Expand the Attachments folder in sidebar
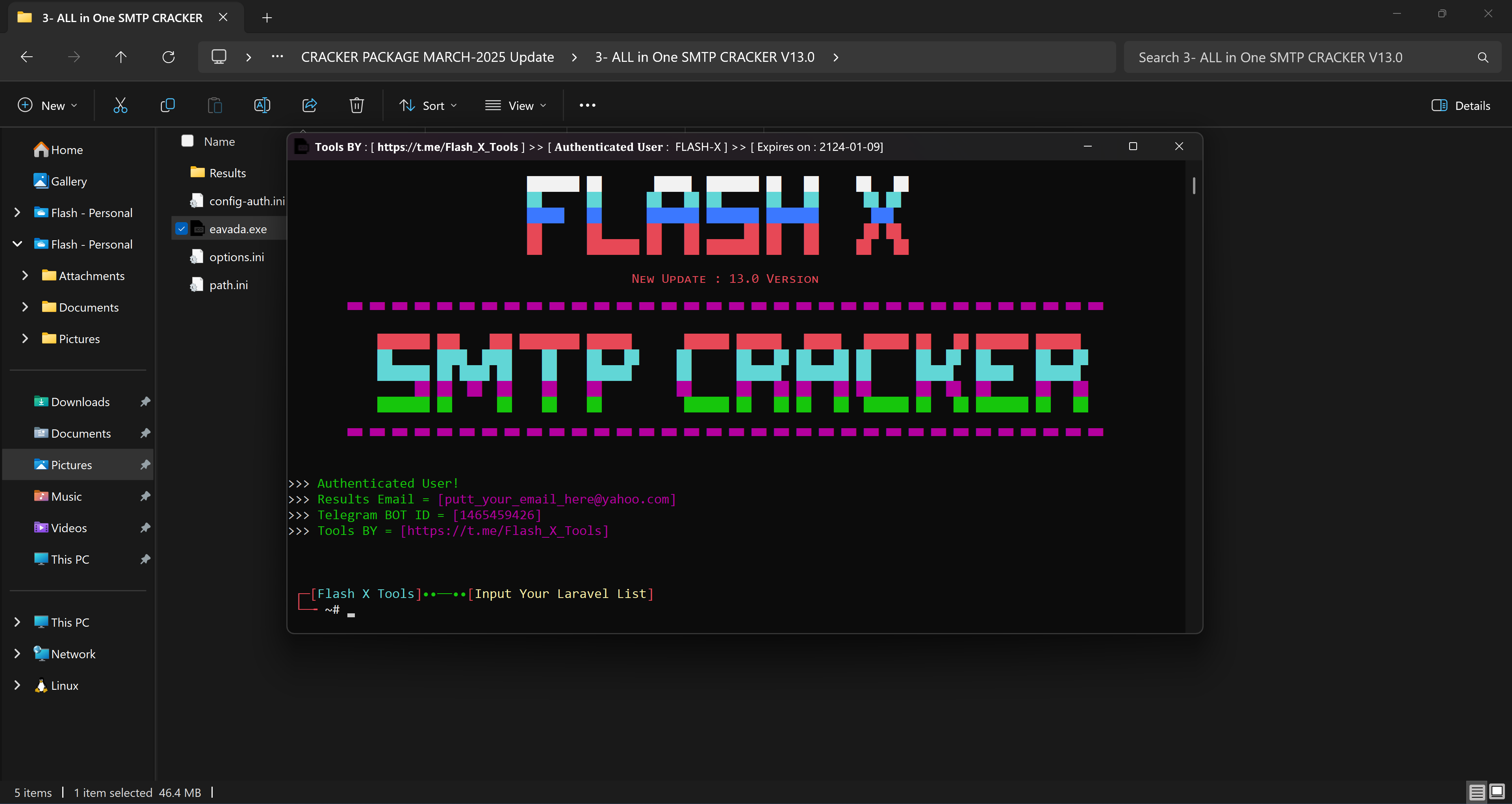The height and width of the screenshot is (804, 1512). pyautogui.click(x=25, y=275)
